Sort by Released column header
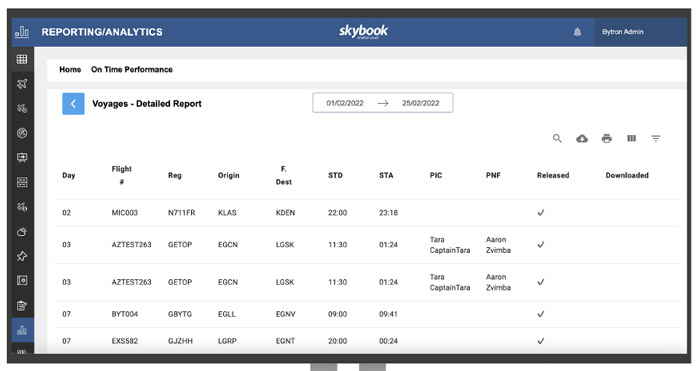Screen dimensions: 700x371 553,175
